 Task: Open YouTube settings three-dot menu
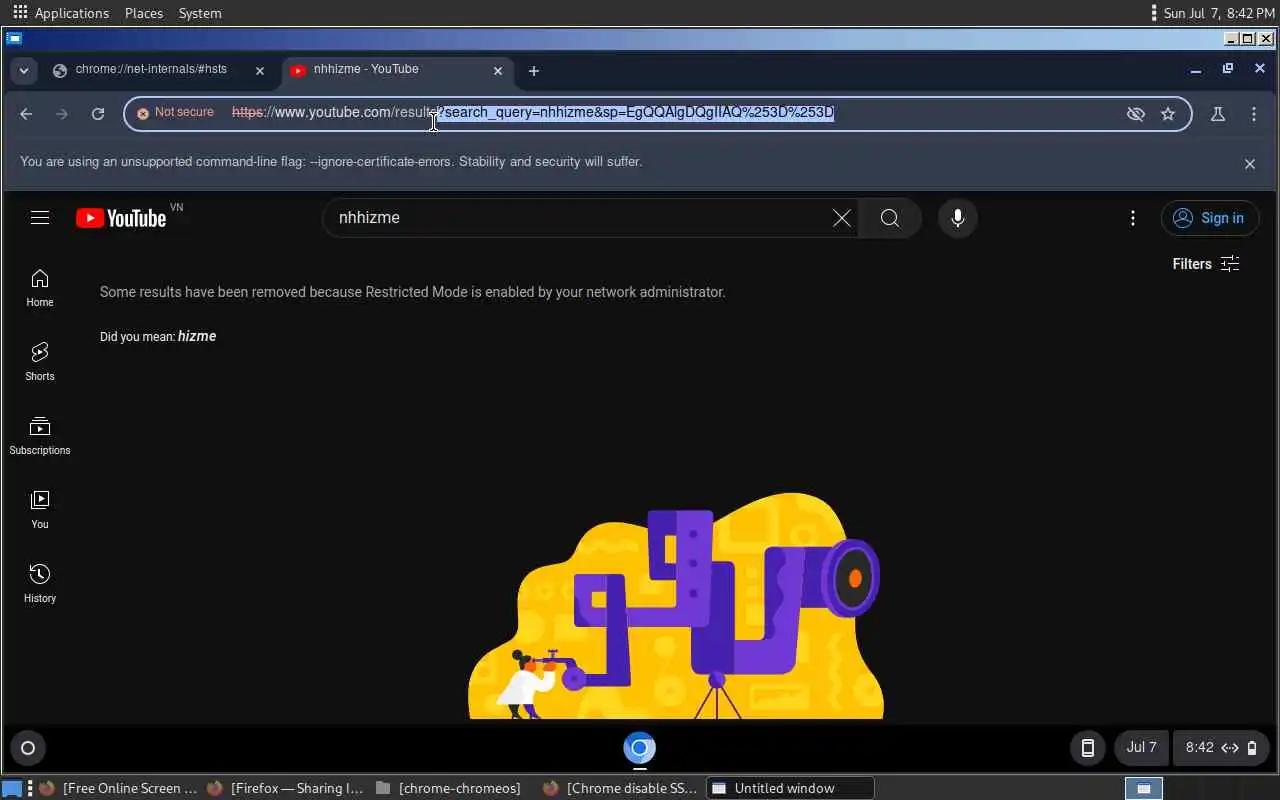point(1132,218)
